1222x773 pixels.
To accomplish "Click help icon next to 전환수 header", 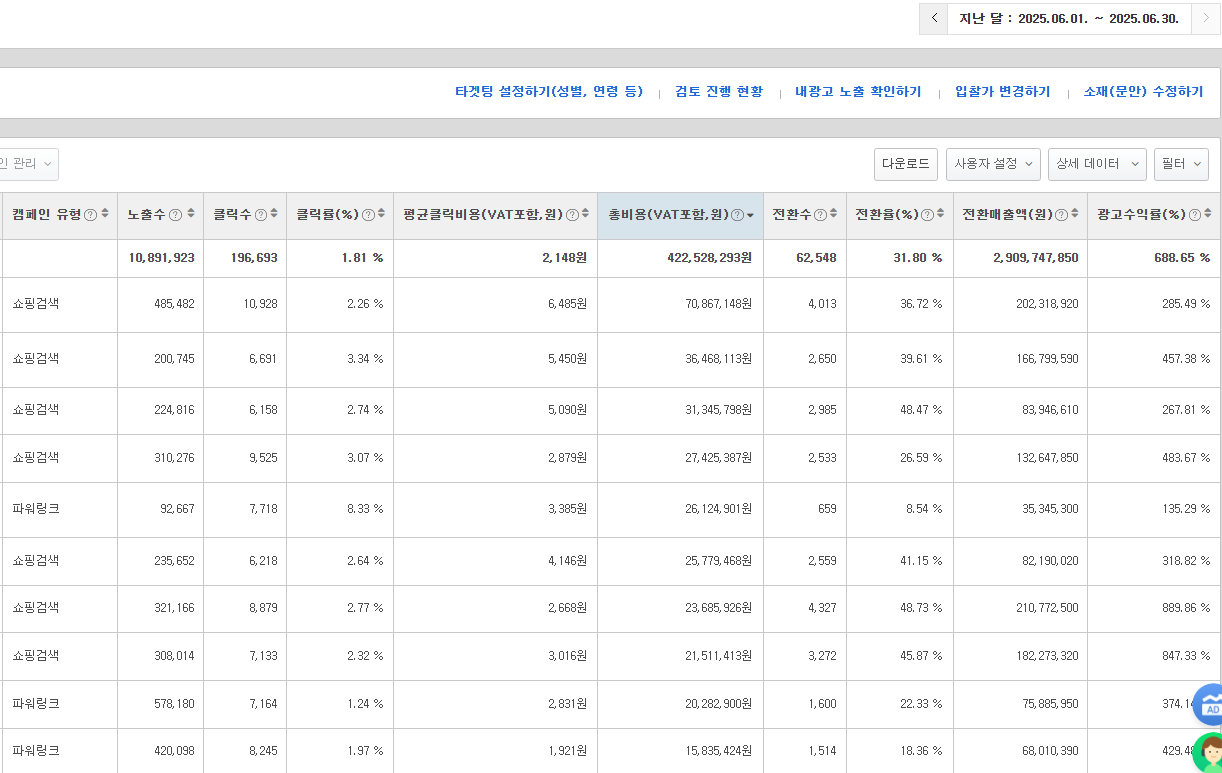I will [820, 215].
